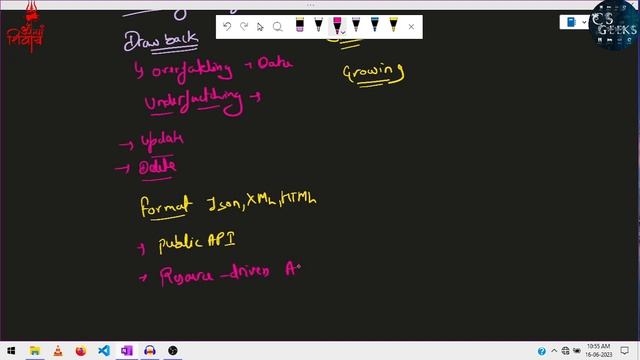This screenshot has width=640, height=360.
Task: Close the floating drawing toolbar
Action: 411,27
